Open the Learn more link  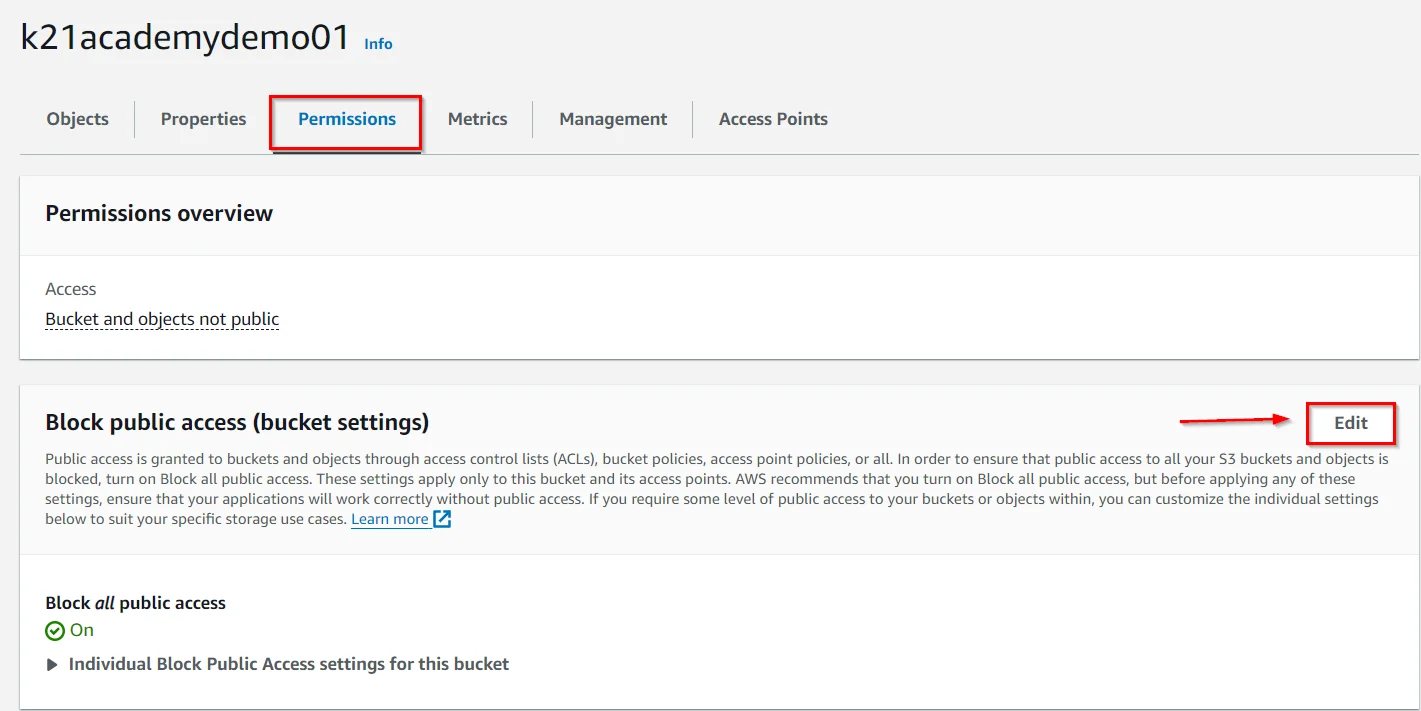point(390,519)
